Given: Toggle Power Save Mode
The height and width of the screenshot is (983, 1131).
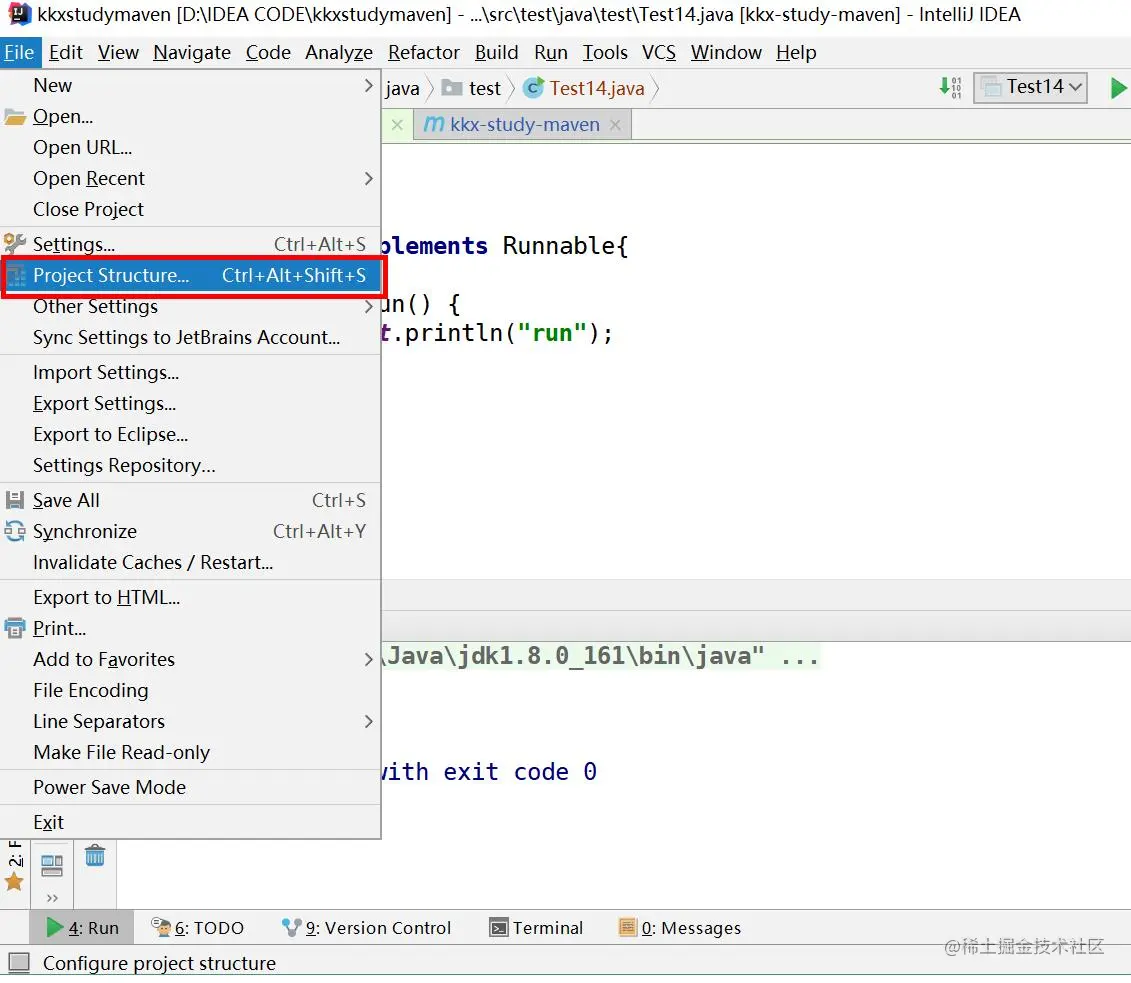Looking at the screenshot, I should 190,787.
